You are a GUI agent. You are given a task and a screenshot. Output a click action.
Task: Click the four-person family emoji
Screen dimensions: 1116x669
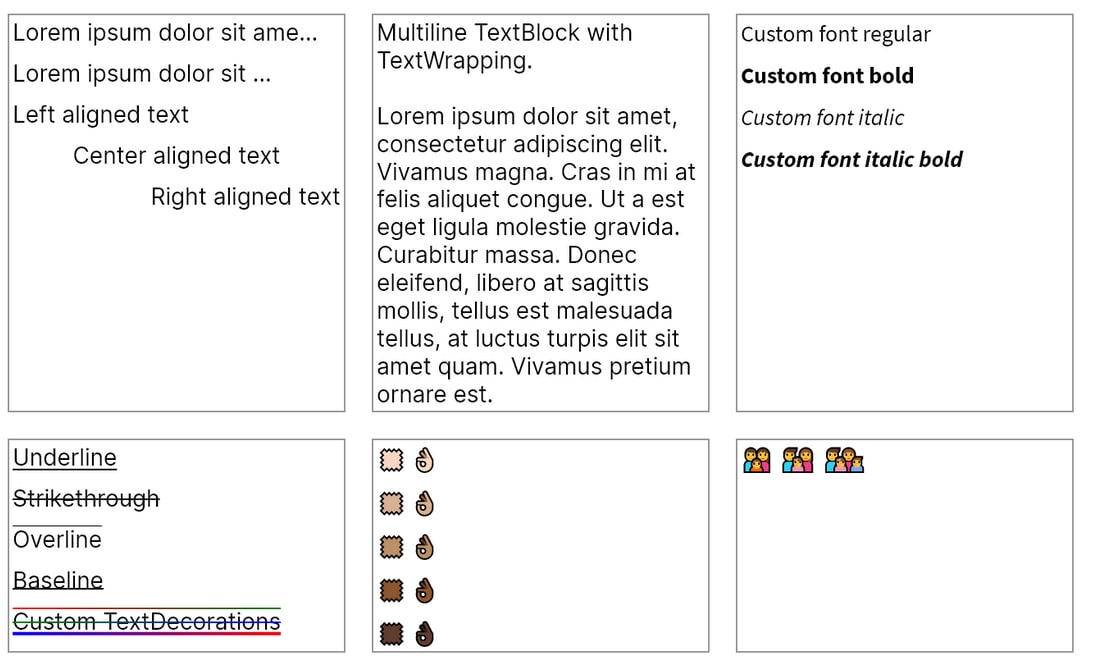(844, 460)
